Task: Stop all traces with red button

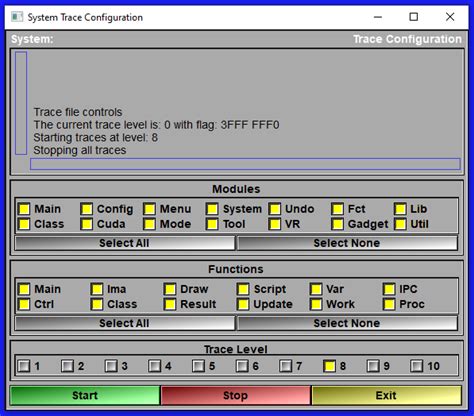Action: click(x=236, y=395)
